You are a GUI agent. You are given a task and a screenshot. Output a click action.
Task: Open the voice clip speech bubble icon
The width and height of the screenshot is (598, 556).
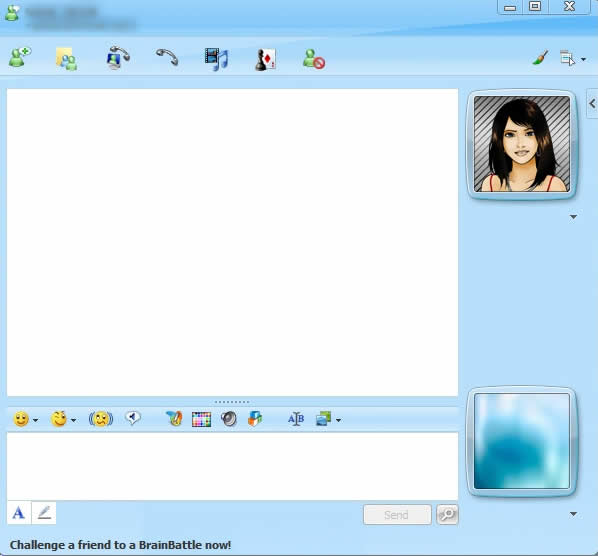point(133,418)
